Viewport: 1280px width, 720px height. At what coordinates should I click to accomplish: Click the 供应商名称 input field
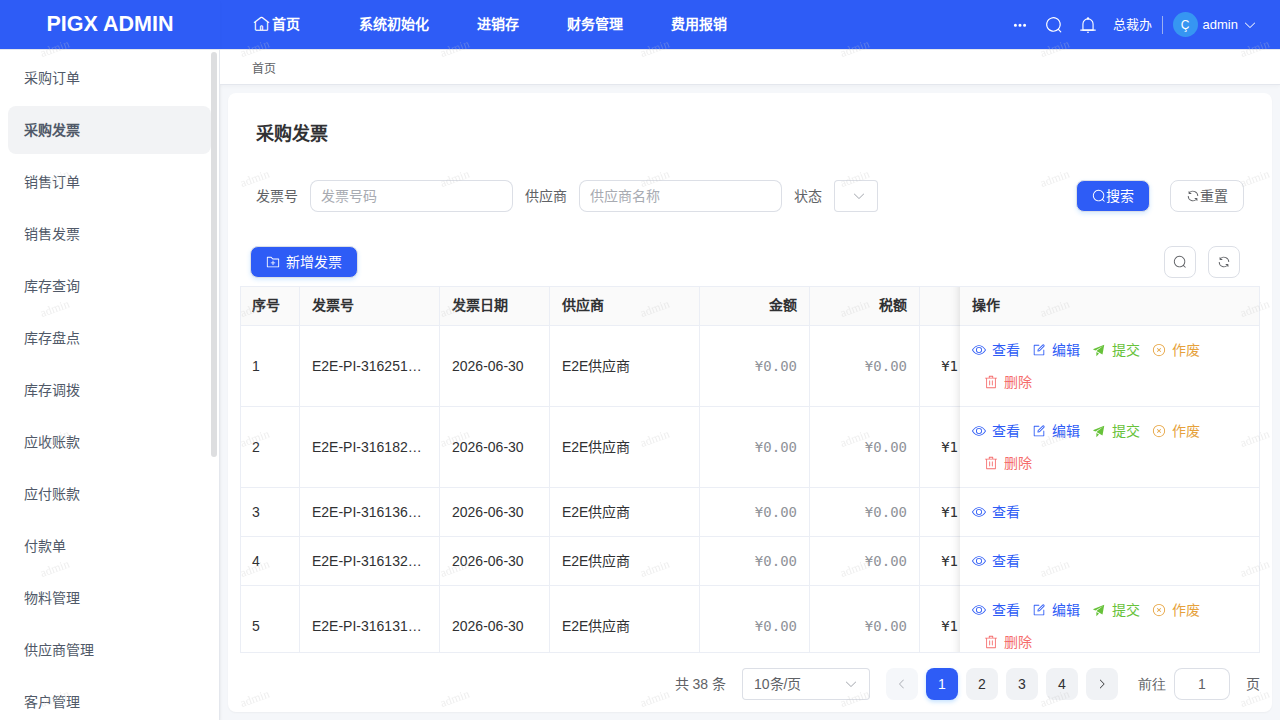point(680,196)
